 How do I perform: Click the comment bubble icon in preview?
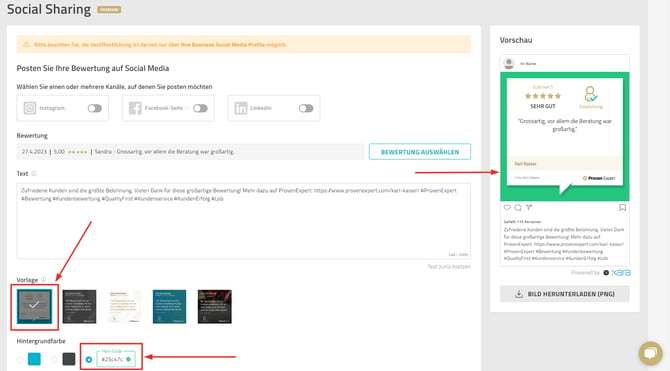(518, 207)
